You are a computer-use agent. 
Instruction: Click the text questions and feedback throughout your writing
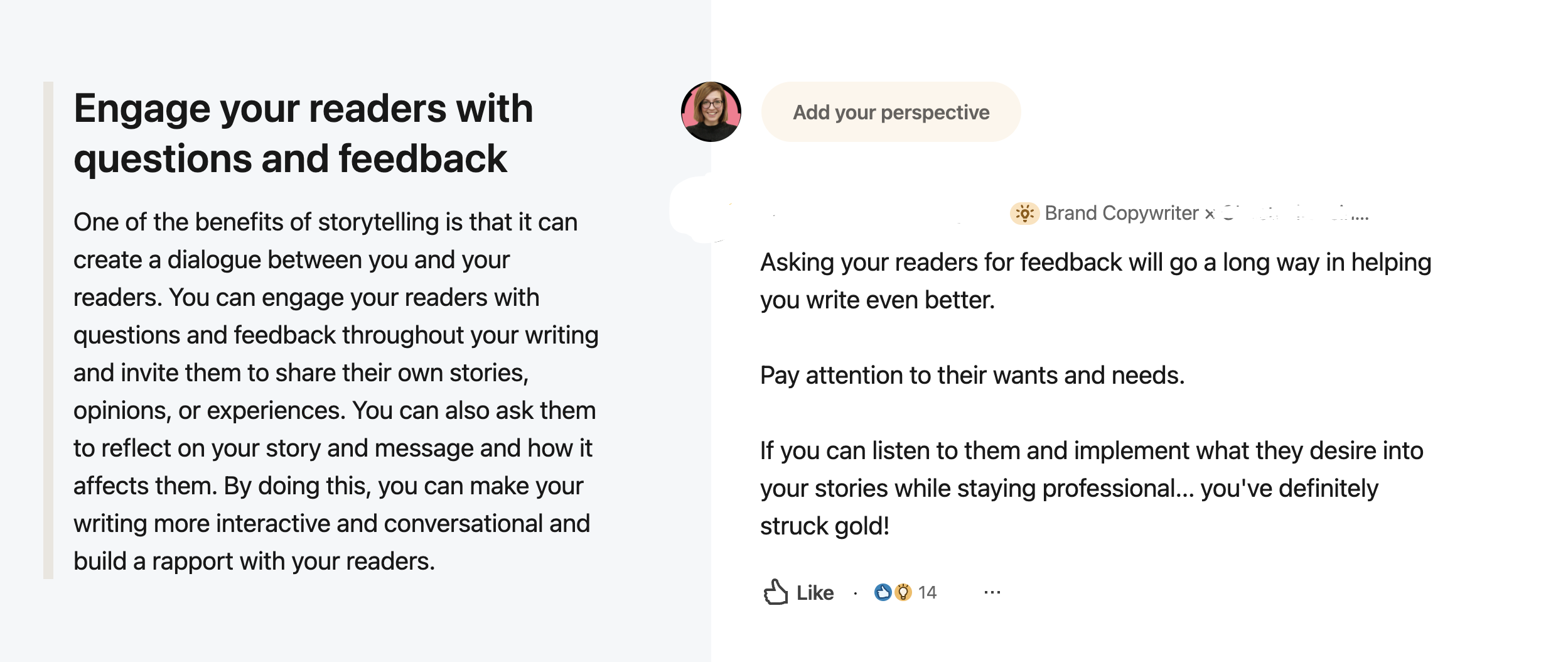(x=336, y=335)
